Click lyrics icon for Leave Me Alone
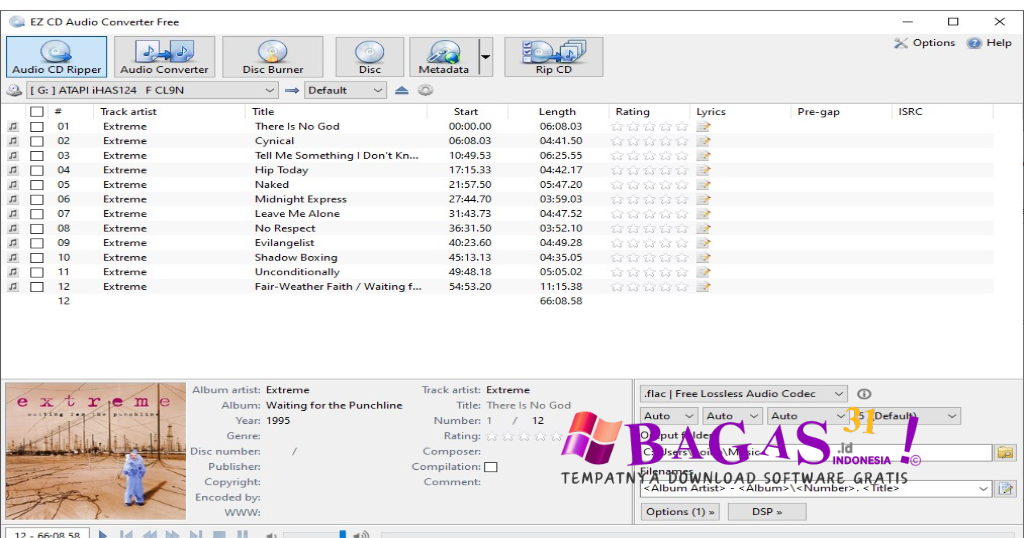The width and height of the screenshot is (1024, 538). (703, 214)
